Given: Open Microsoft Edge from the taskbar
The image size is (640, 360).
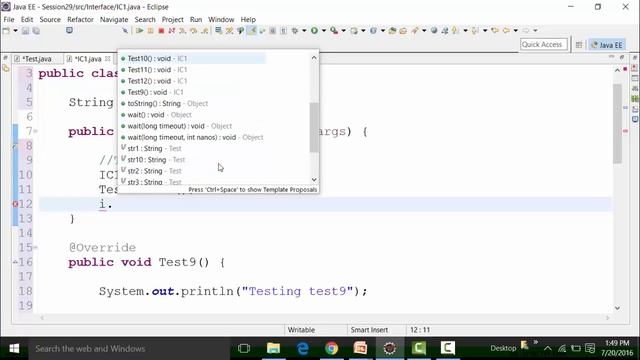Looking at the screenshot, I should (x=302, y=348).
